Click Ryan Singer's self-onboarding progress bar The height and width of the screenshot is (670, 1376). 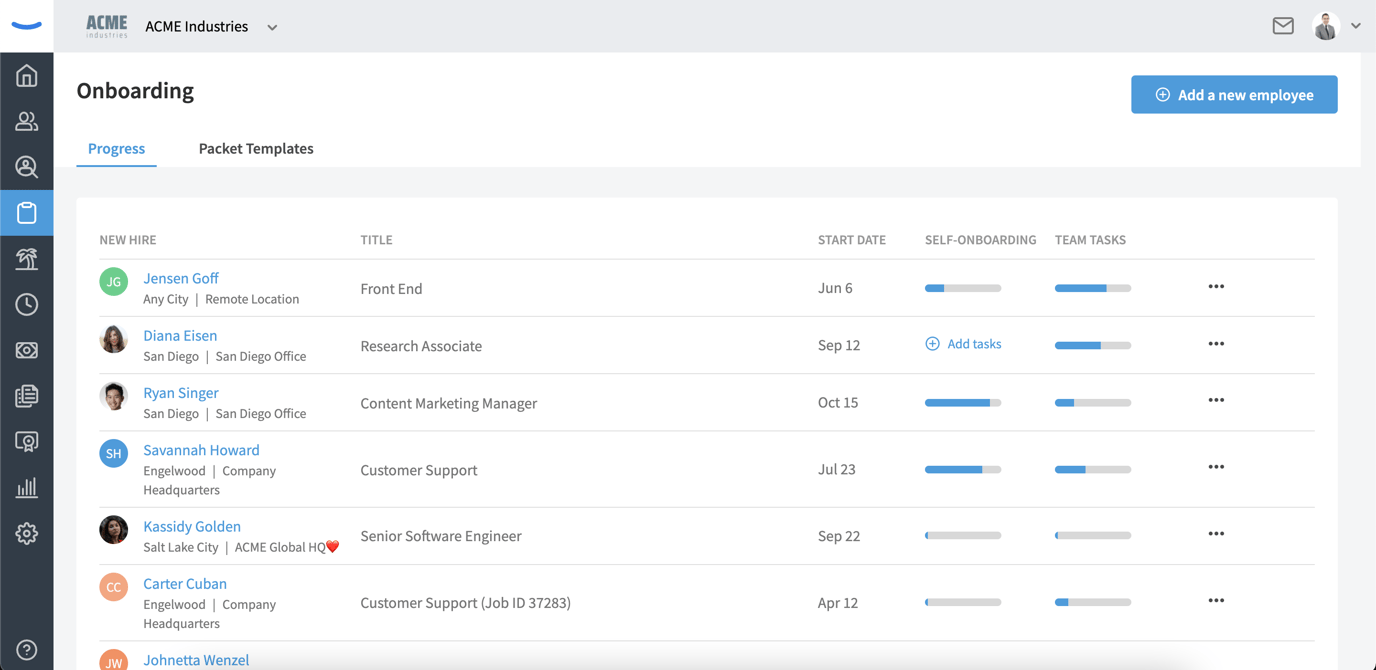click(x=962, y=403)
